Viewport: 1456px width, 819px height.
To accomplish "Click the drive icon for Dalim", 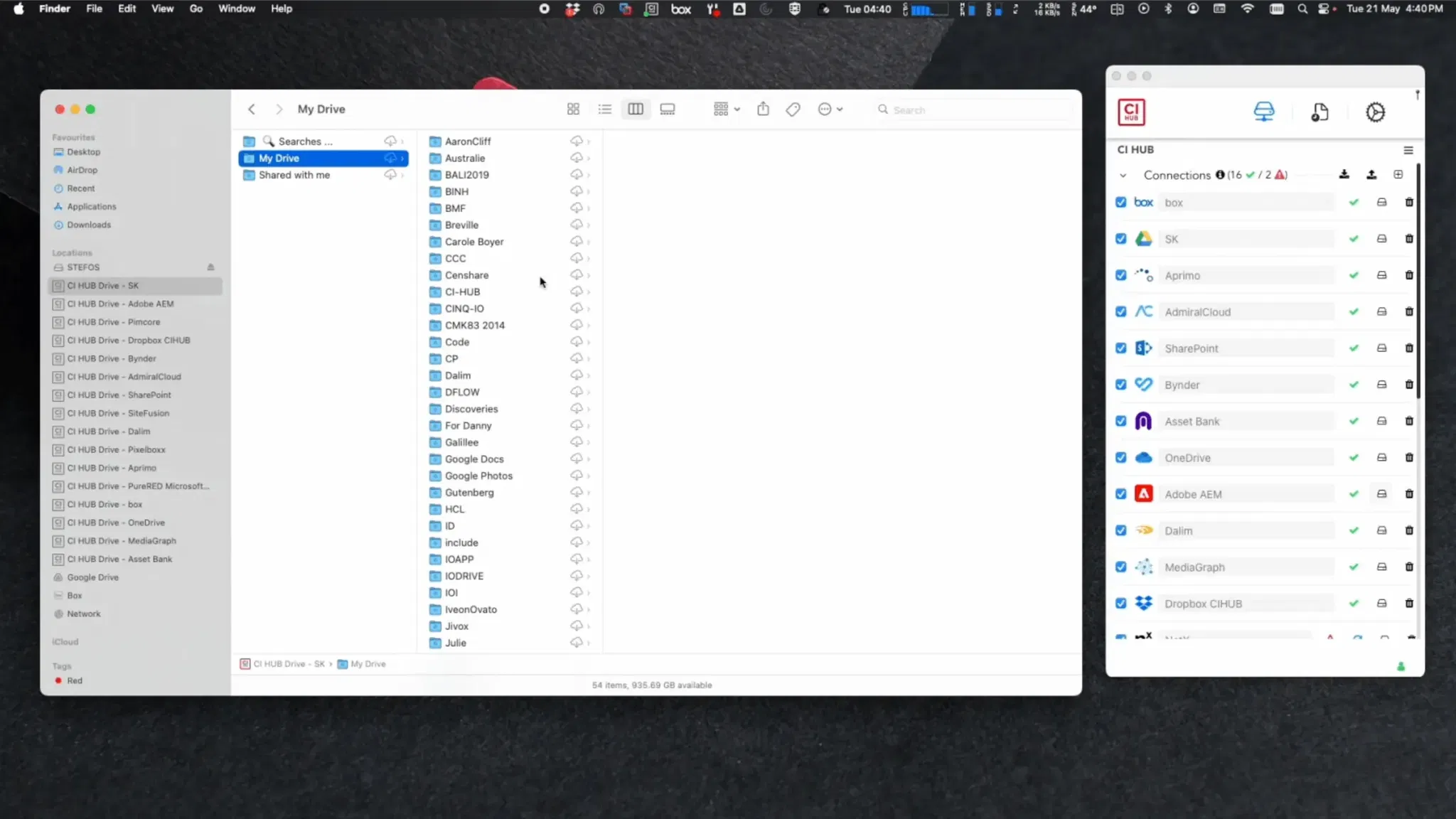I will point(1381,530).
